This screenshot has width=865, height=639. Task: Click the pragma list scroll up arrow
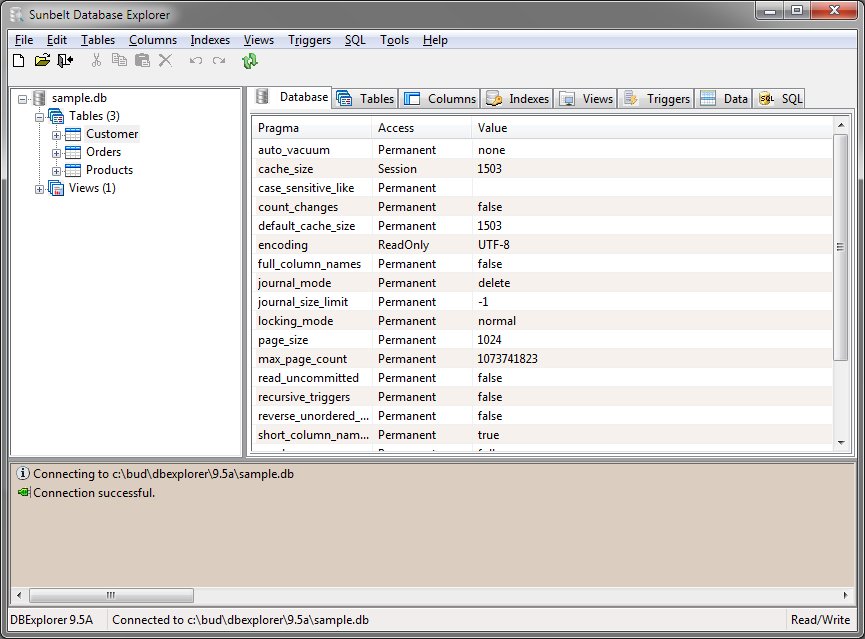click(x=841, y=125)
